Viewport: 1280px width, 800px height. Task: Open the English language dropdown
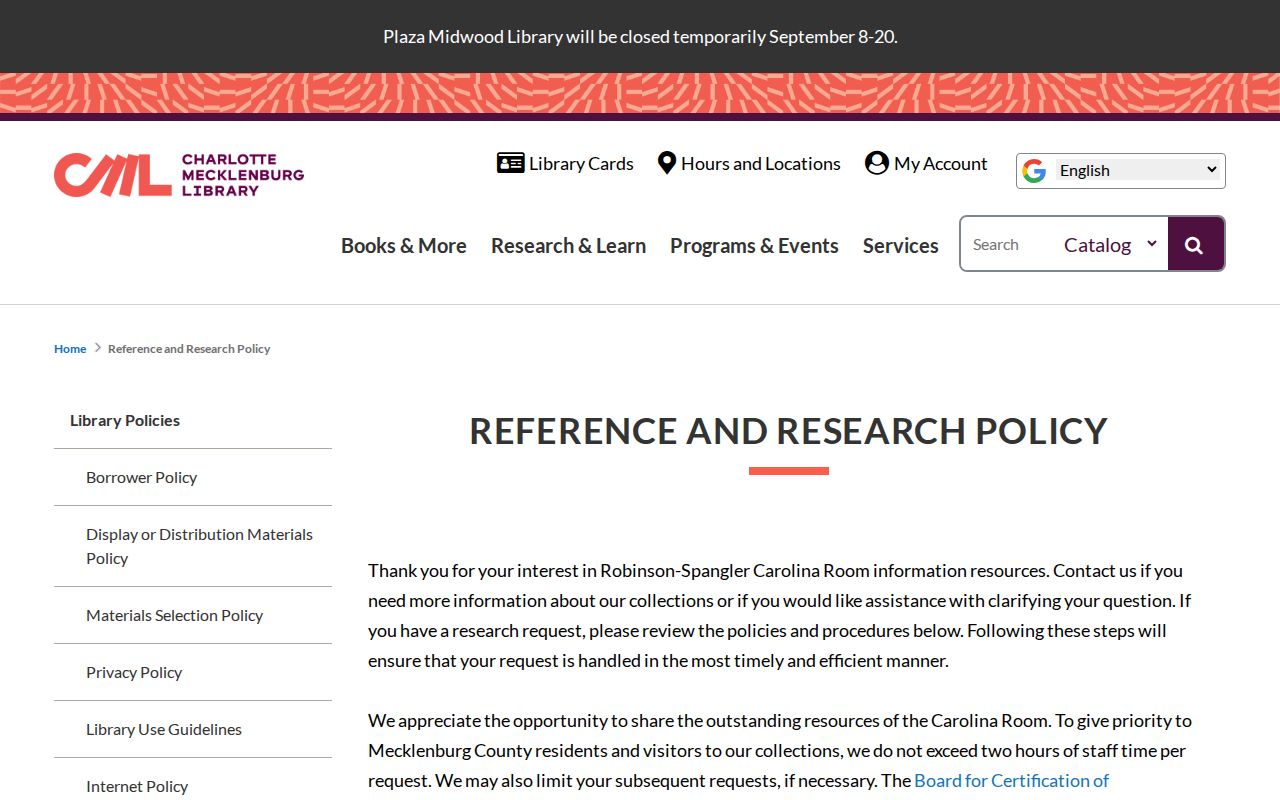[1138, 170]
